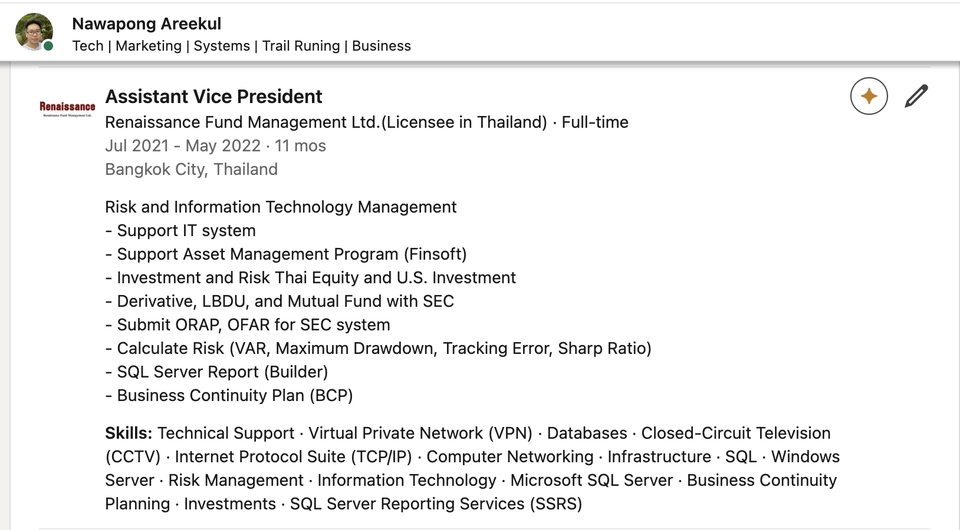The width and height of the screenshot is (960, 530).
Task: Click the green online status dot
Action: point(49,46)
